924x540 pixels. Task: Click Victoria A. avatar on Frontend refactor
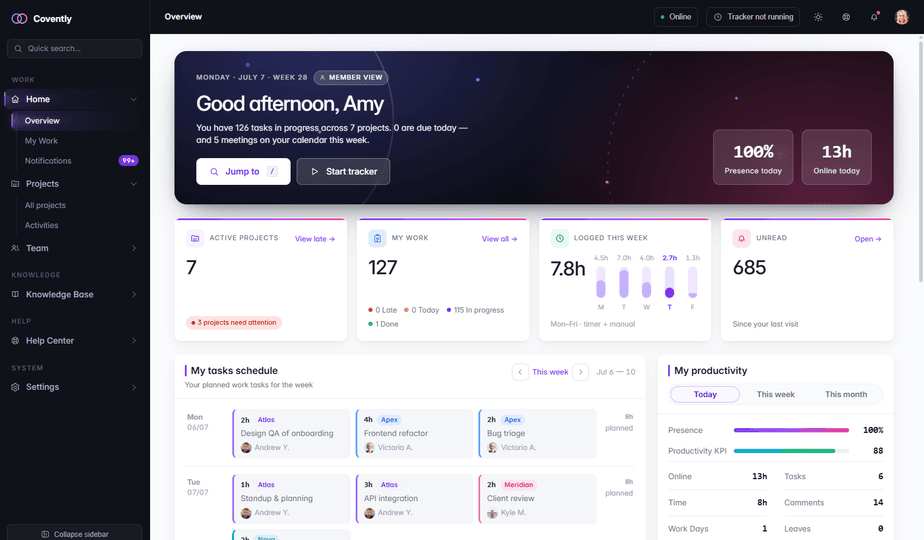[x=369, y=447]
